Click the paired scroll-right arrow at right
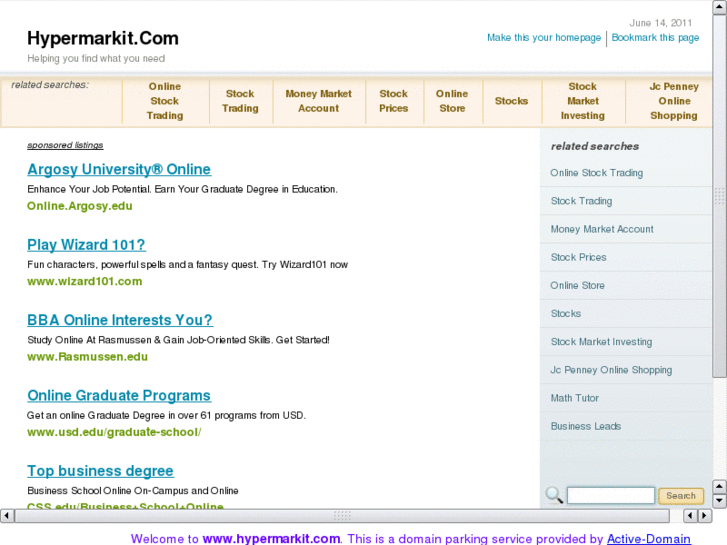Screen dimensions: 727x545 705,515
